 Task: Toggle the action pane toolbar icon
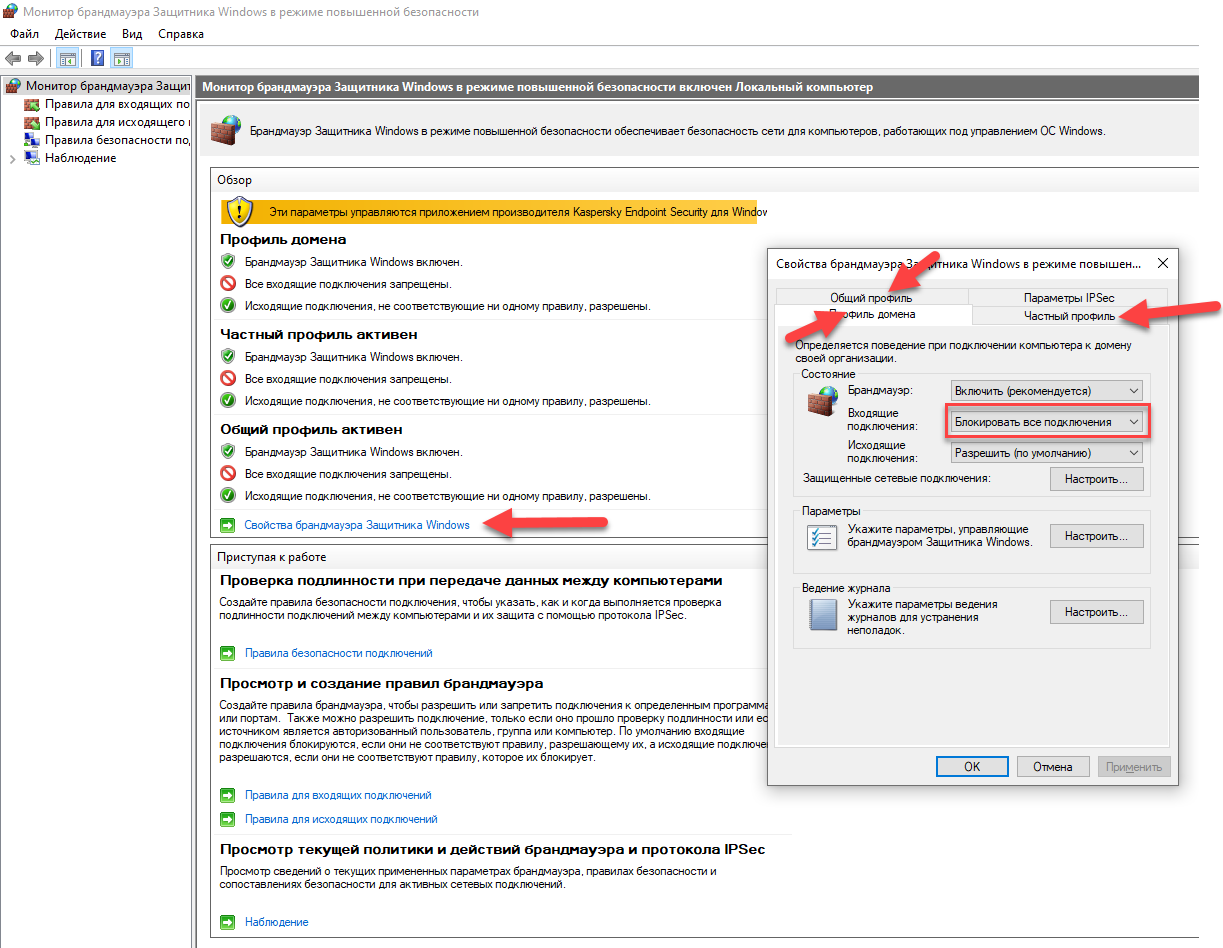(122, 58)
